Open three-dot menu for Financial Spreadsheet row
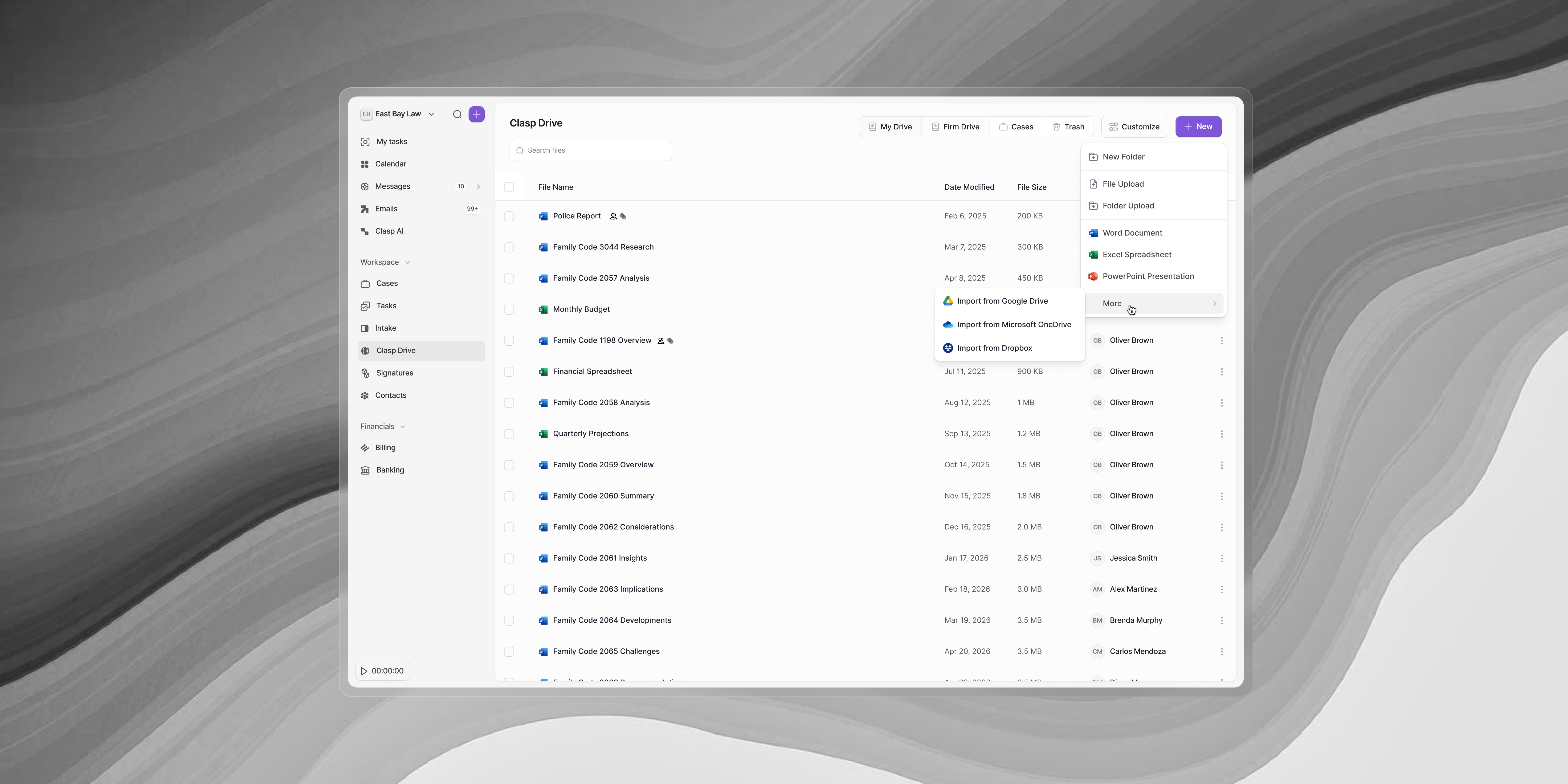1568x784 pixels. (x=1221, y=372)
